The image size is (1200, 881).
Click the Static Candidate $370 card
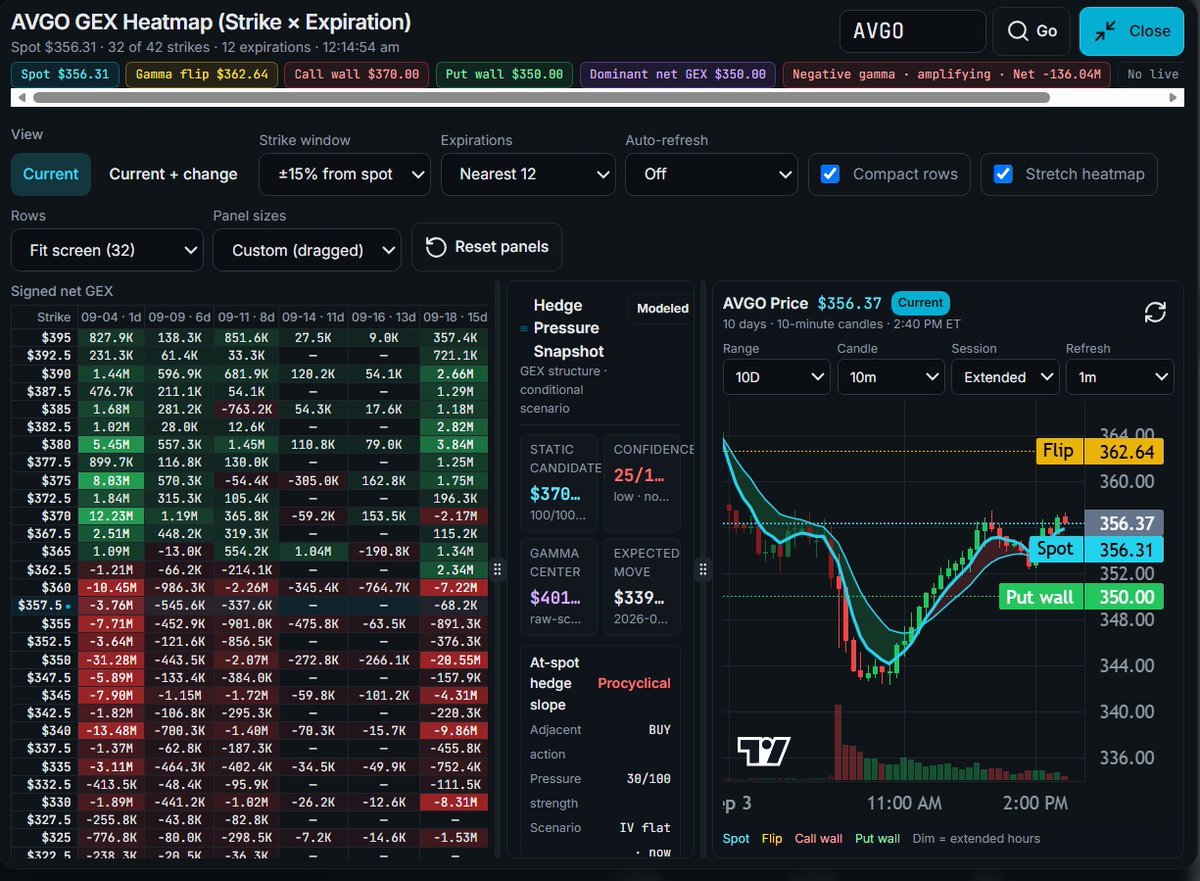tap(558, 482)
